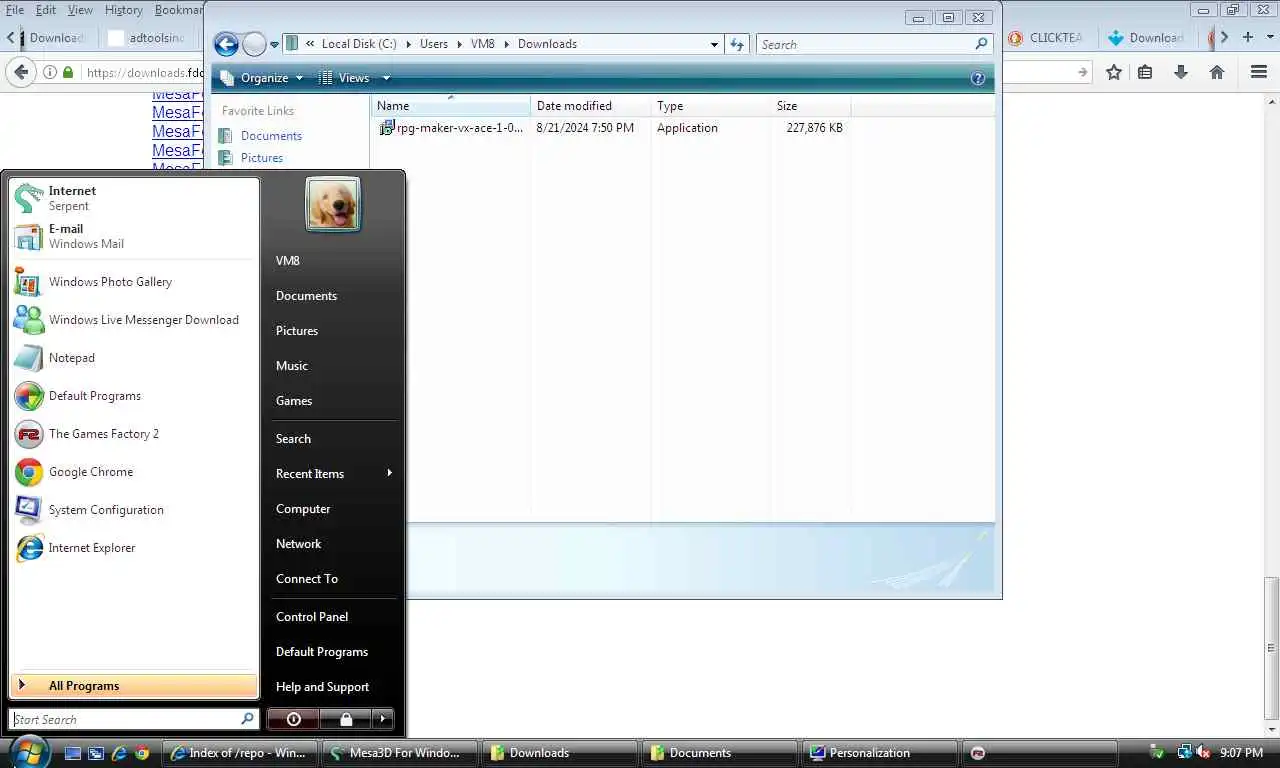Screen dimensions: 1280x768
Task: Open address bar previous locations dropdown
Action: (714, 44)
